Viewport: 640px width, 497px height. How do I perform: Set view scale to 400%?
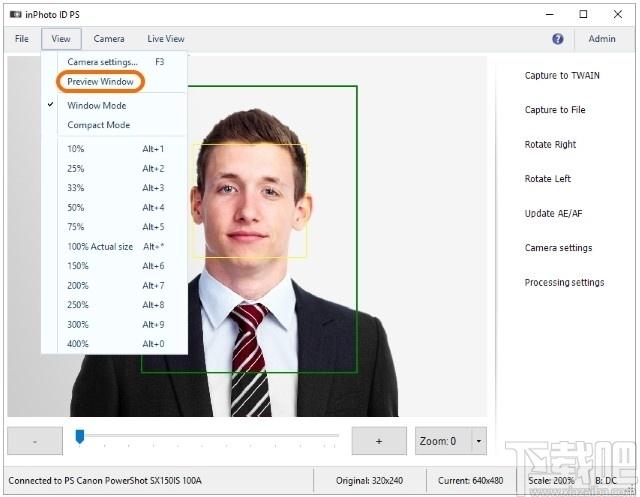click(x=114, y=344)
